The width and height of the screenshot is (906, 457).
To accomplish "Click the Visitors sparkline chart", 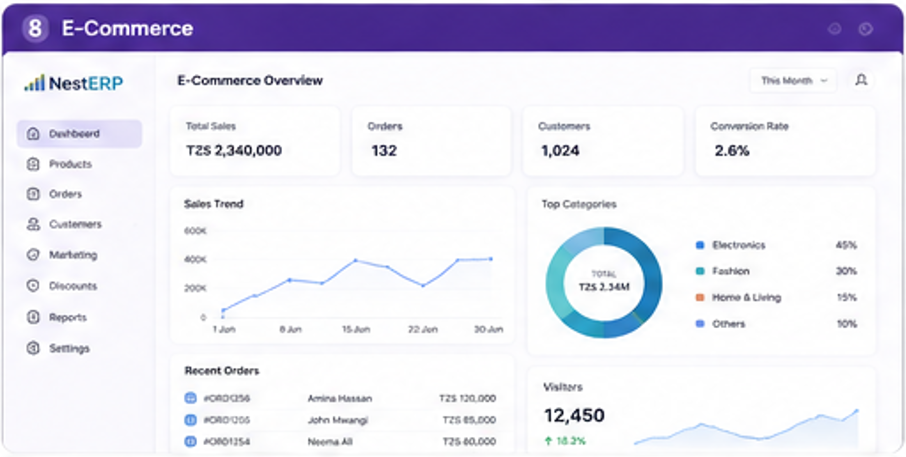I will coord(746,428).
